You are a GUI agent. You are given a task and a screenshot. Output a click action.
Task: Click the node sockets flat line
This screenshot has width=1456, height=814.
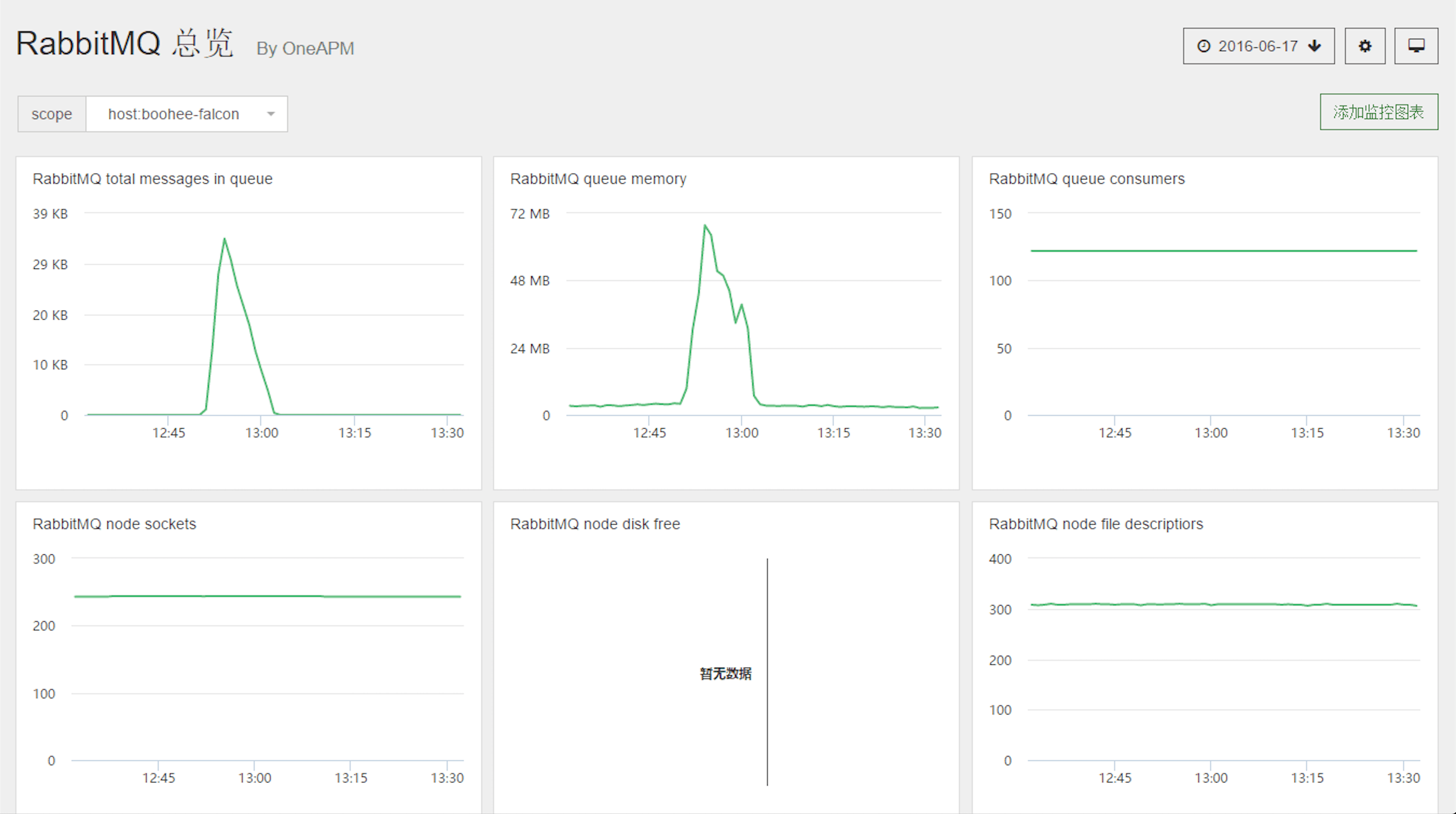point(268,596)
